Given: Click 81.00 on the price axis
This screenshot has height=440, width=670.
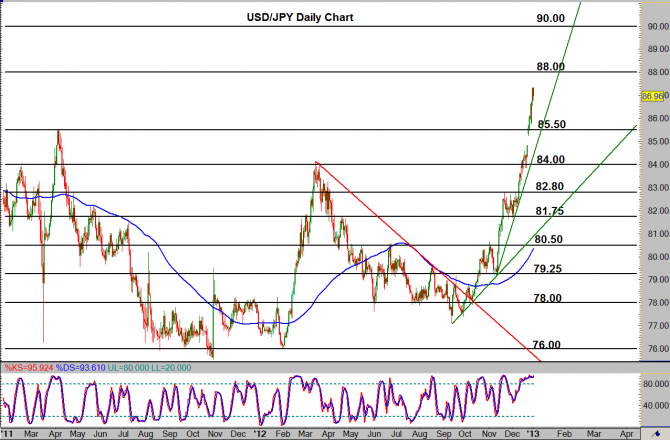Looking at the screenshot, I should click(658, 234).
